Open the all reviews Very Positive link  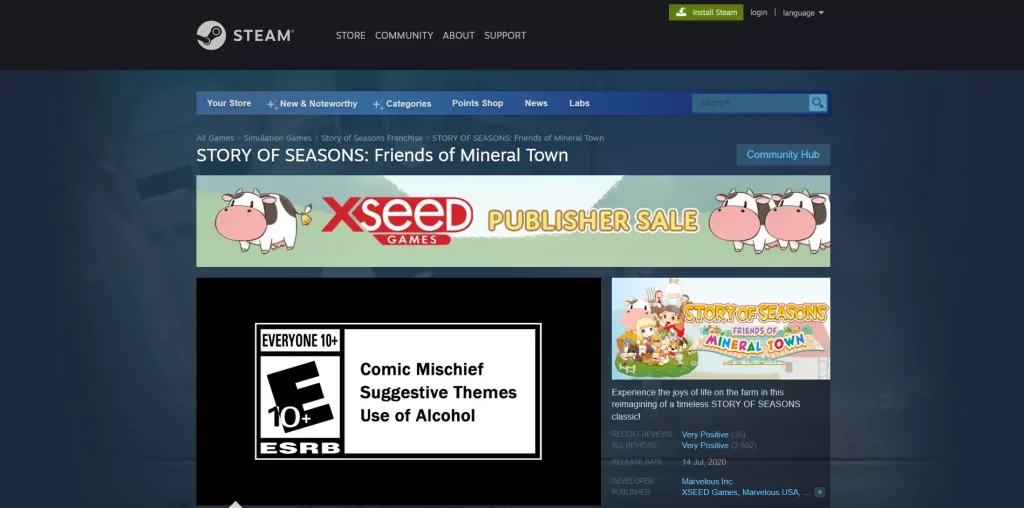click(705, 445)
